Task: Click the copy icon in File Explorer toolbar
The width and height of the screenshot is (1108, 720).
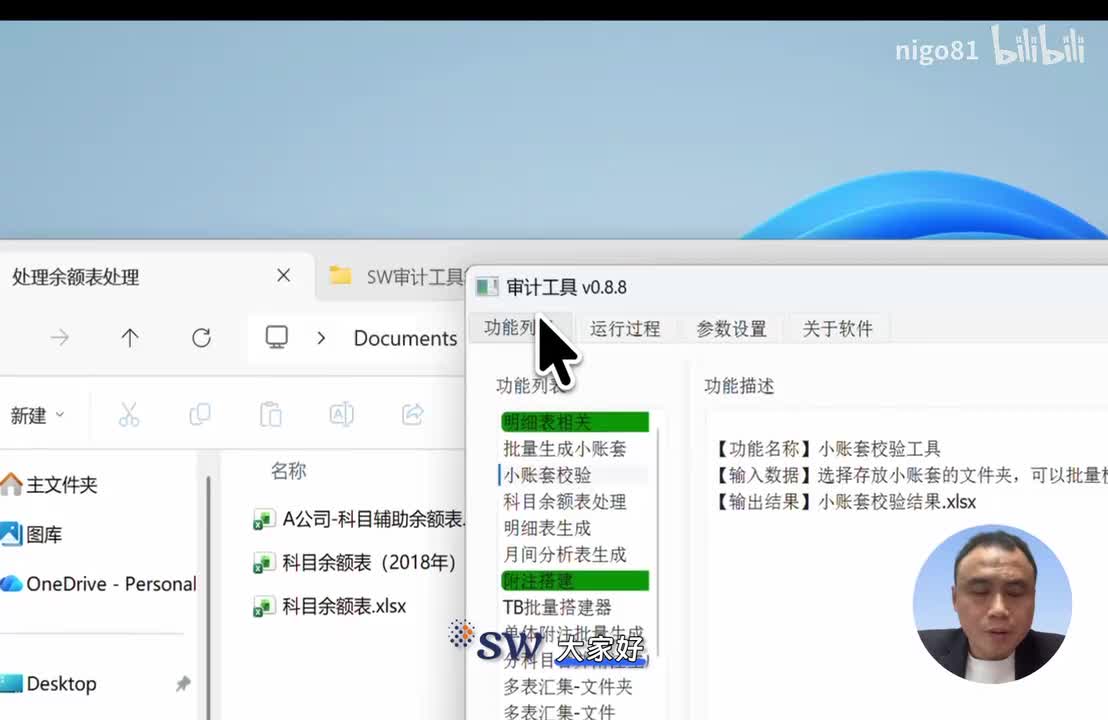Action: tap(200, 415)
